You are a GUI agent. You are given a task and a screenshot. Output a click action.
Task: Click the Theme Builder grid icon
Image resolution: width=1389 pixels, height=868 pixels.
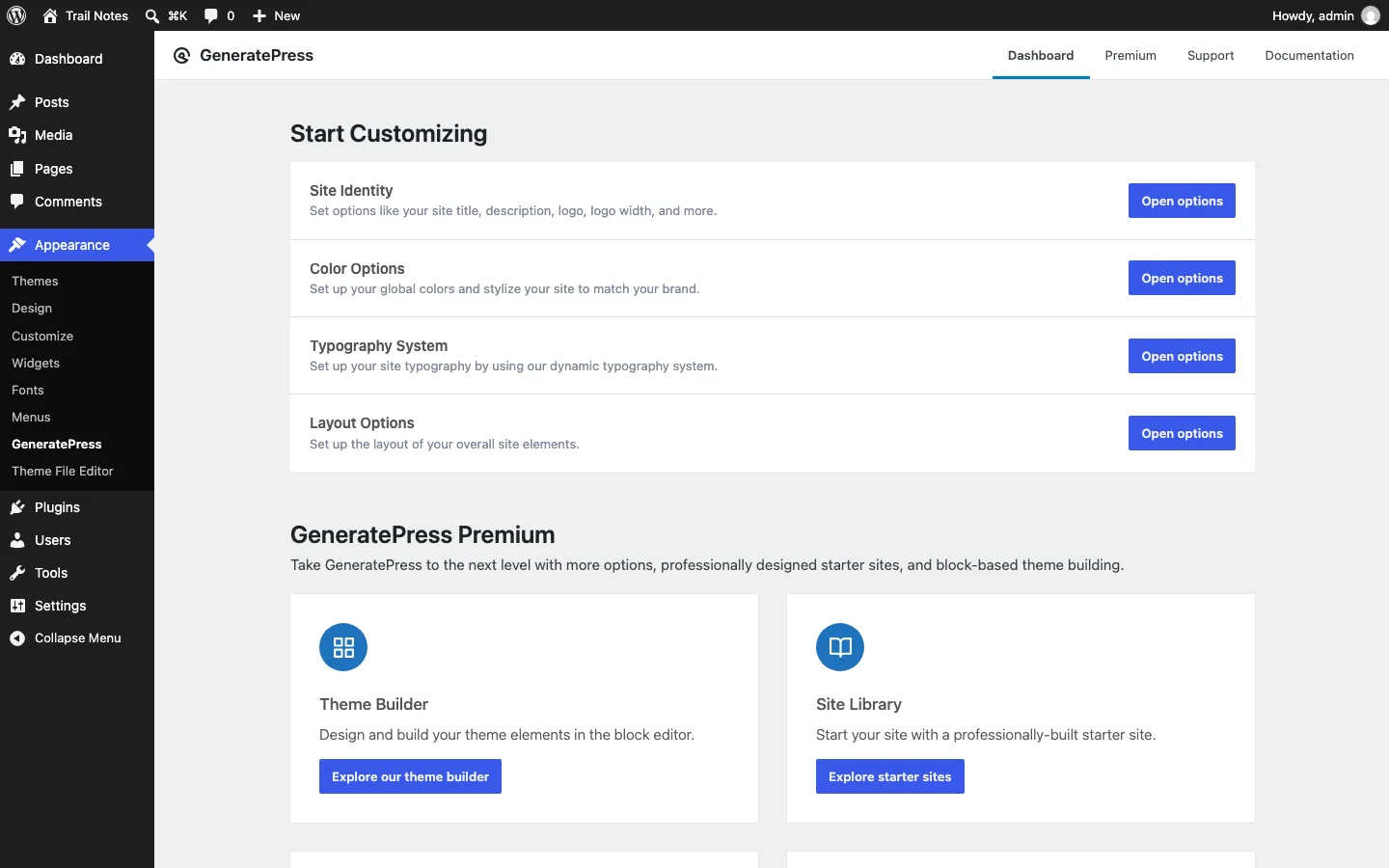343,647
